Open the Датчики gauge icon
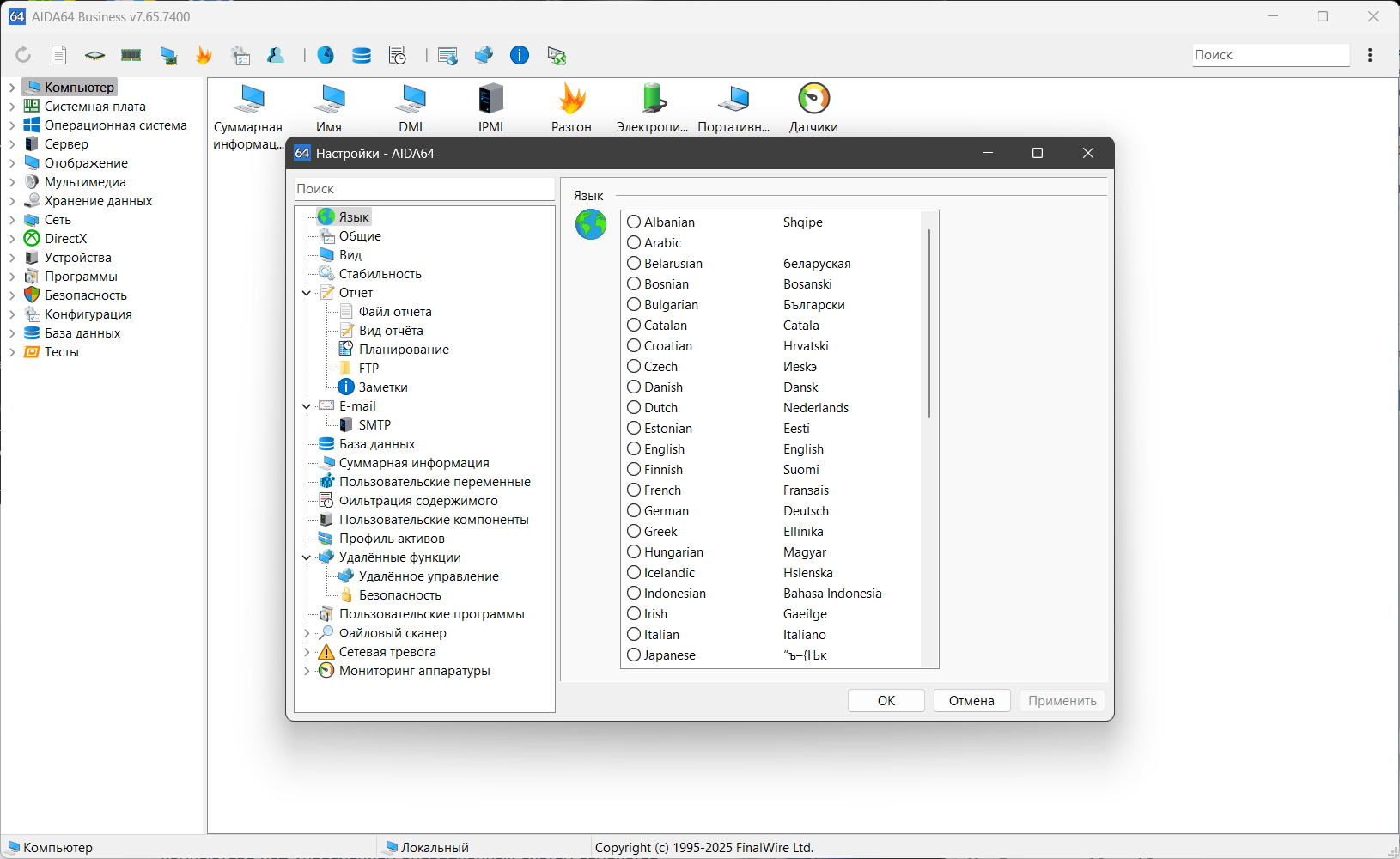1400x859 pixels. click(x=813, y=100)
